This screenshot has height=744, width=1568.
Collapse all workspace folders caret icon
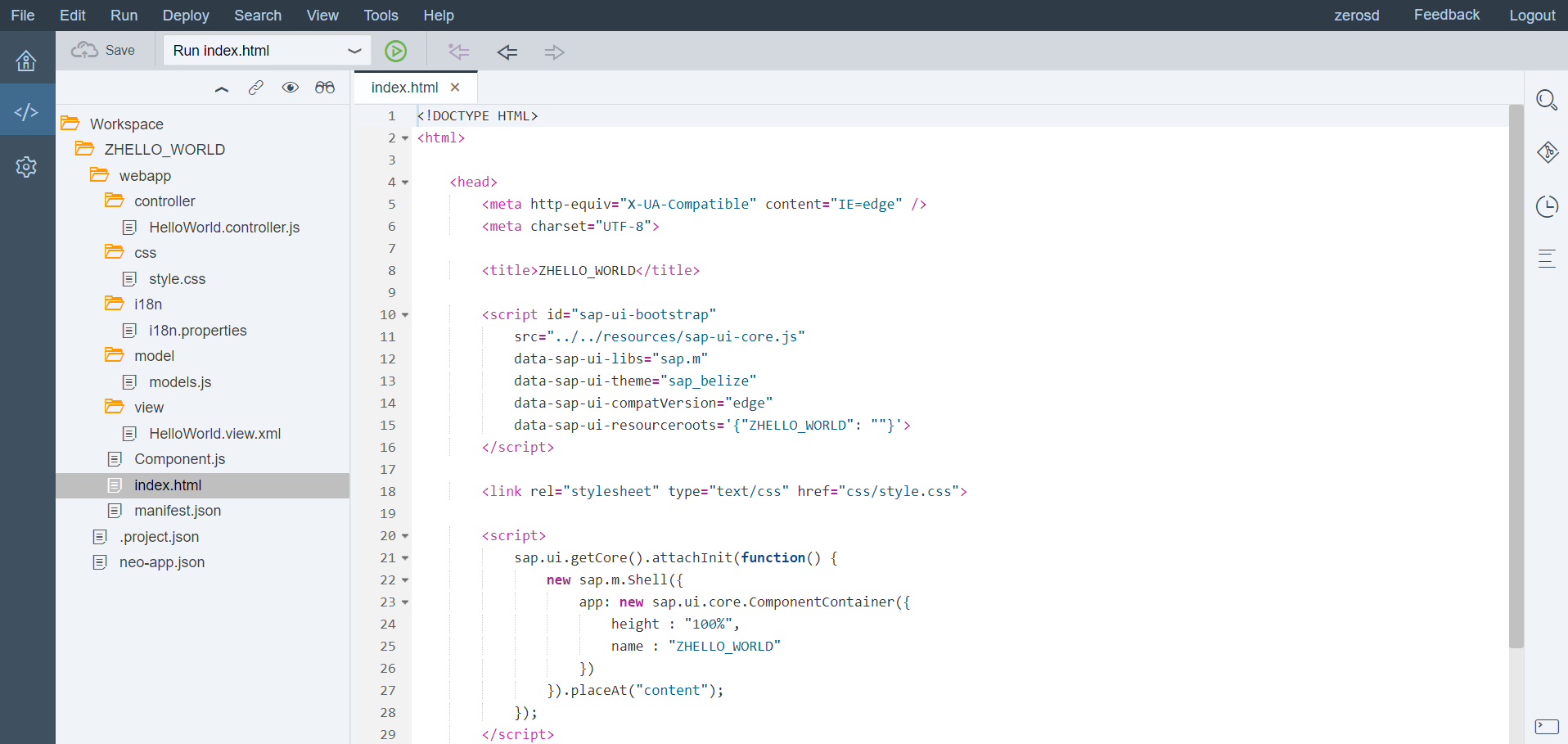coord(222,88)
